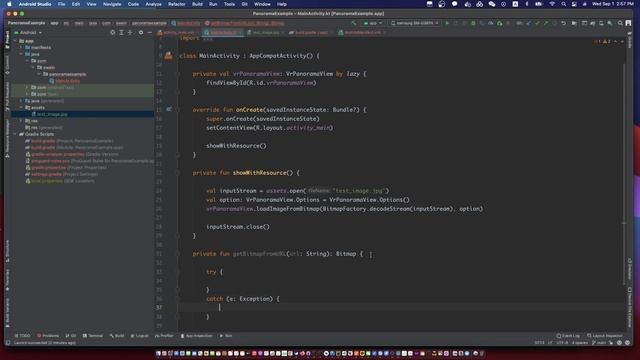Open the Terminal tool window
Screen dimensions: 640x360
click(93, 336)
